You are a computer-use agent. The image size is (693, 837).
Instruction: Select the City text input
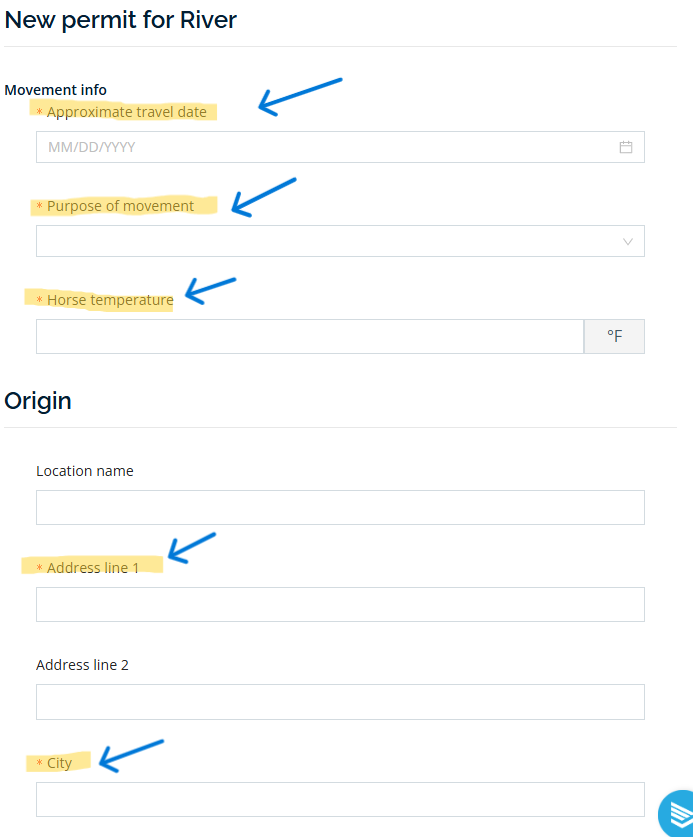click(340, 798)
